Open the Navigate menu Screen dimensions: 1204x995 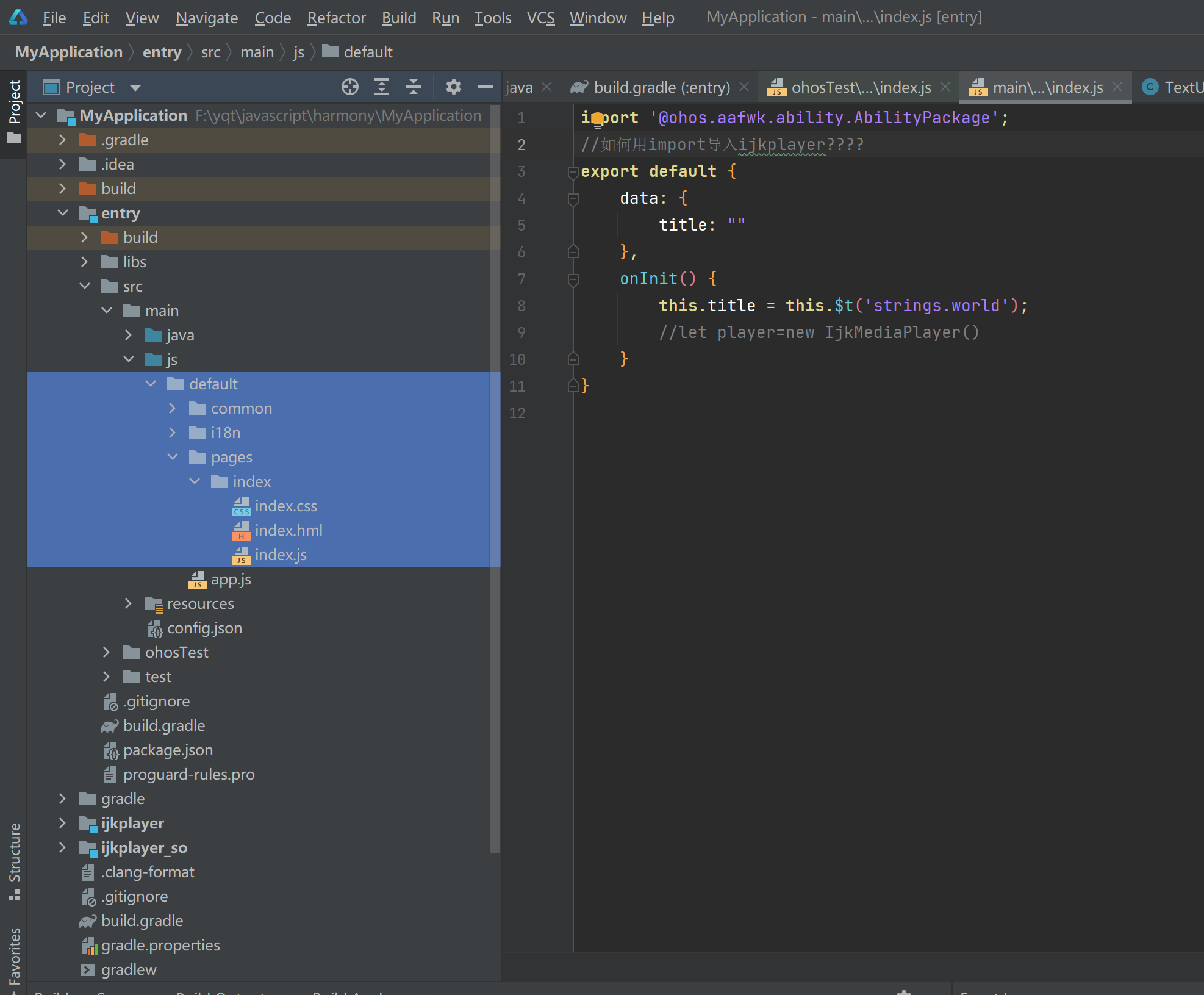(207, 18)
